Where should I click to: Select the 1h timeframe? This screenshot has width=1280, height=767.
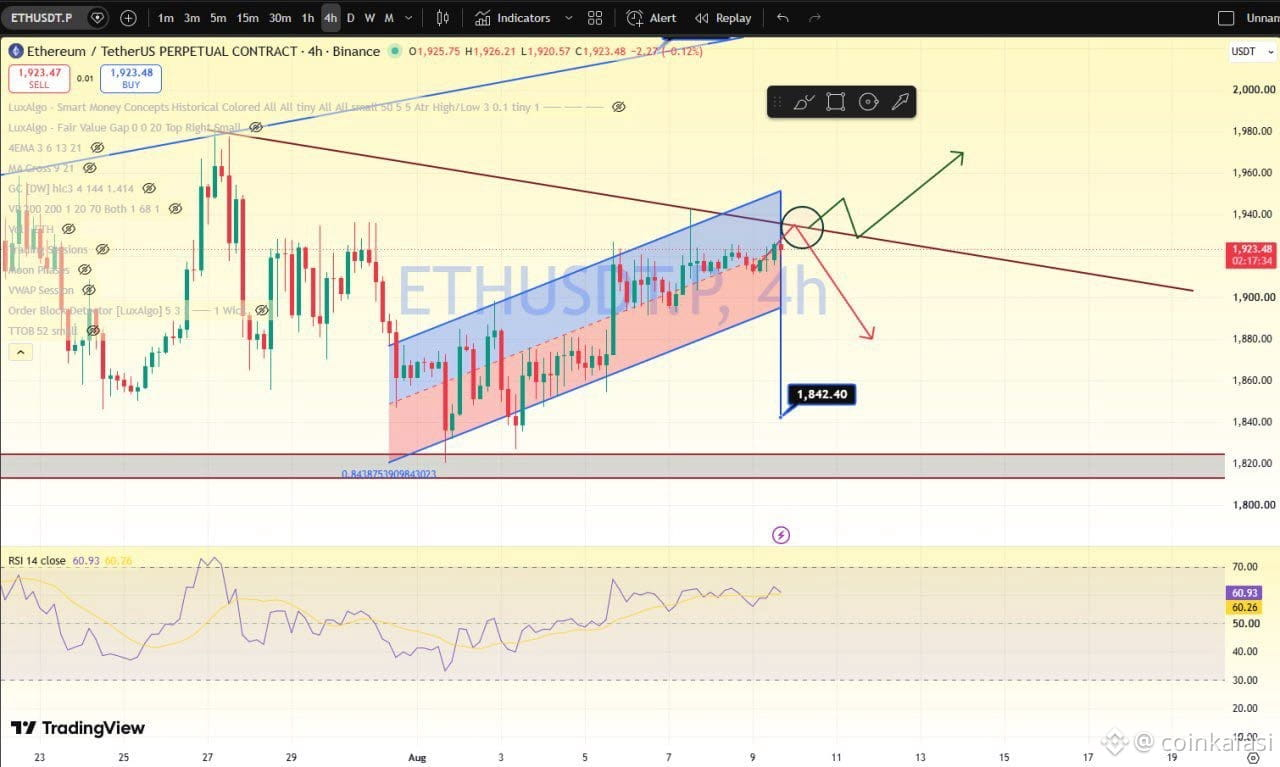tap(308, 18)
